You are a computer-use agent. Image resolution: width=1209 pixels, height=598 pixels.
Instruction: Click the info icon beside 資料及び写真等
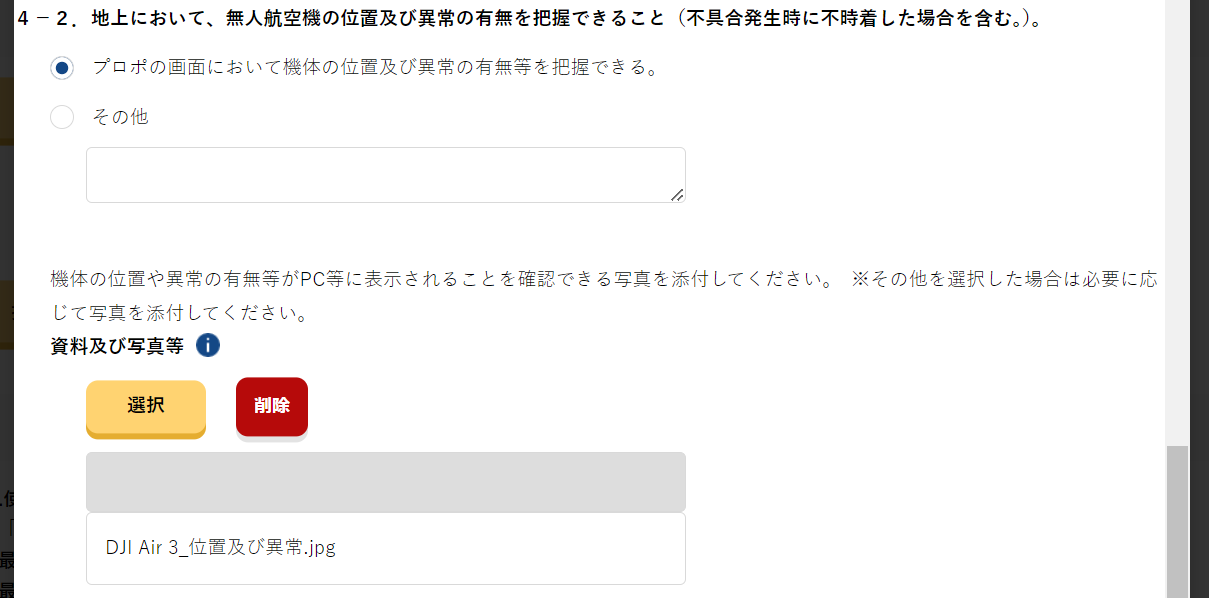207,346
